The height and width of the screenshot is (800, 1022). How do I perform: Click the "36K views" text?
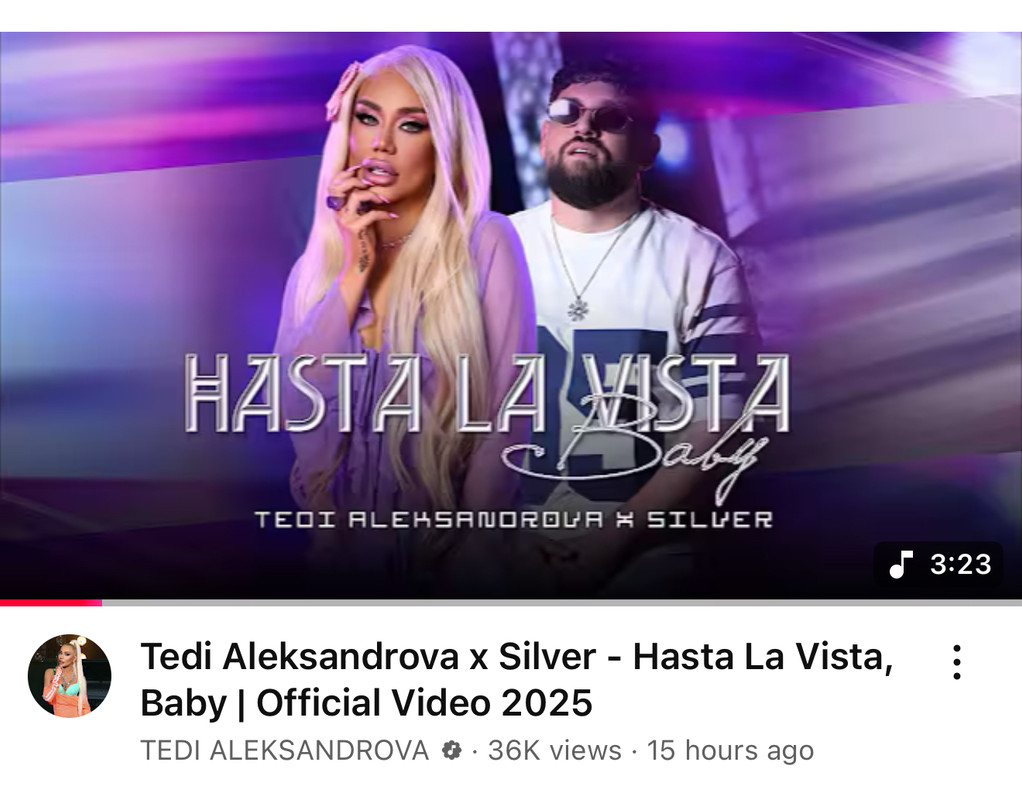(x=555, y=750)
